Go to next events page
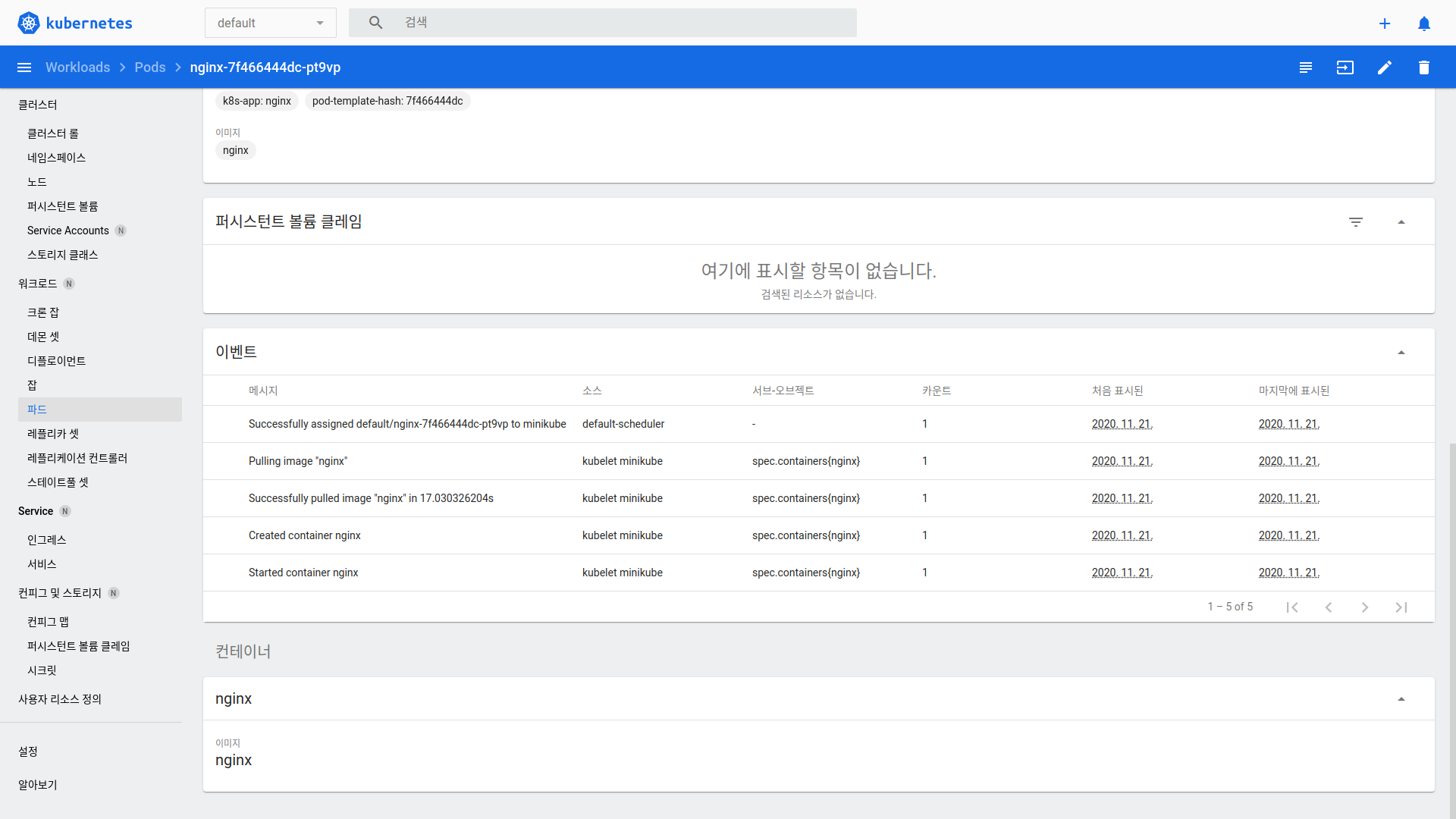The width and height of the screenshot is (1456, 819). 1365,607
